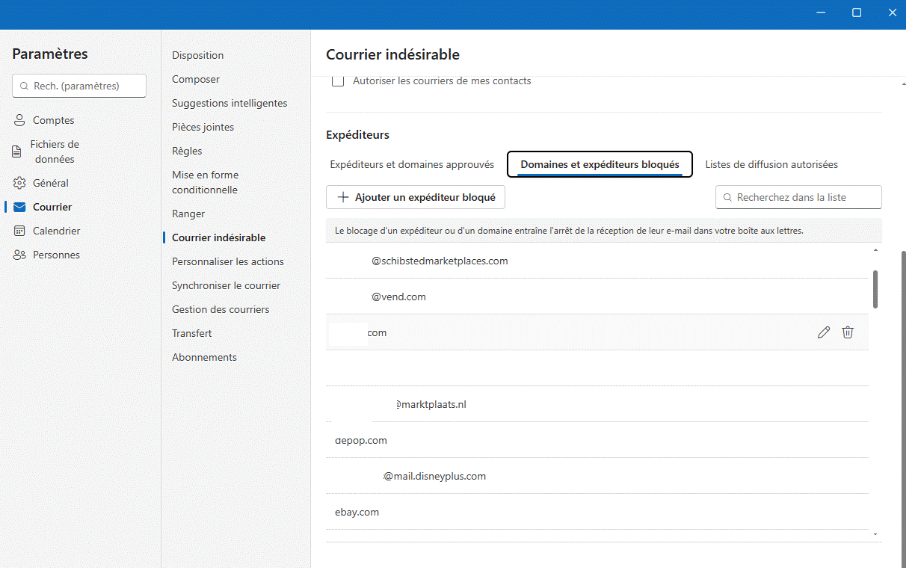Open Comptes via its person icon
This screenshot has width=907, height=568.
[19, 120]
